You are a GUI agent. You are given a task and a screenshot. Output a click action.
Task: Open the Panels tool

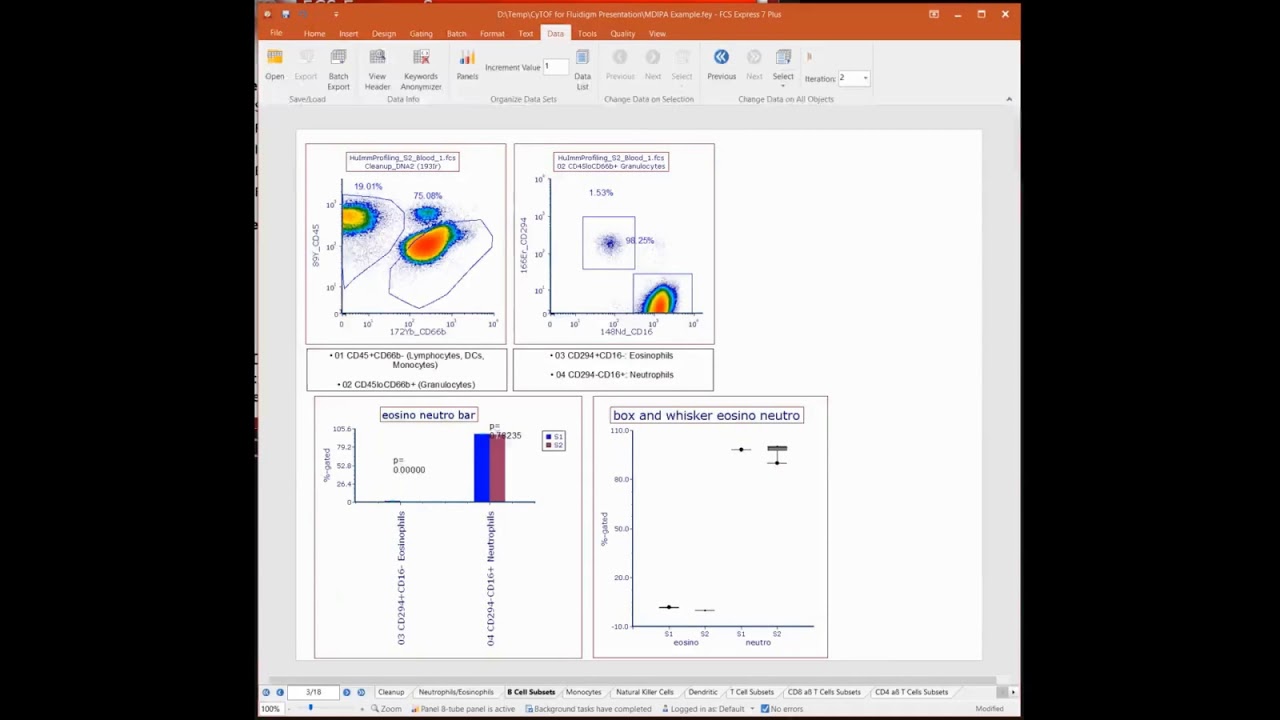coord(467,64)
